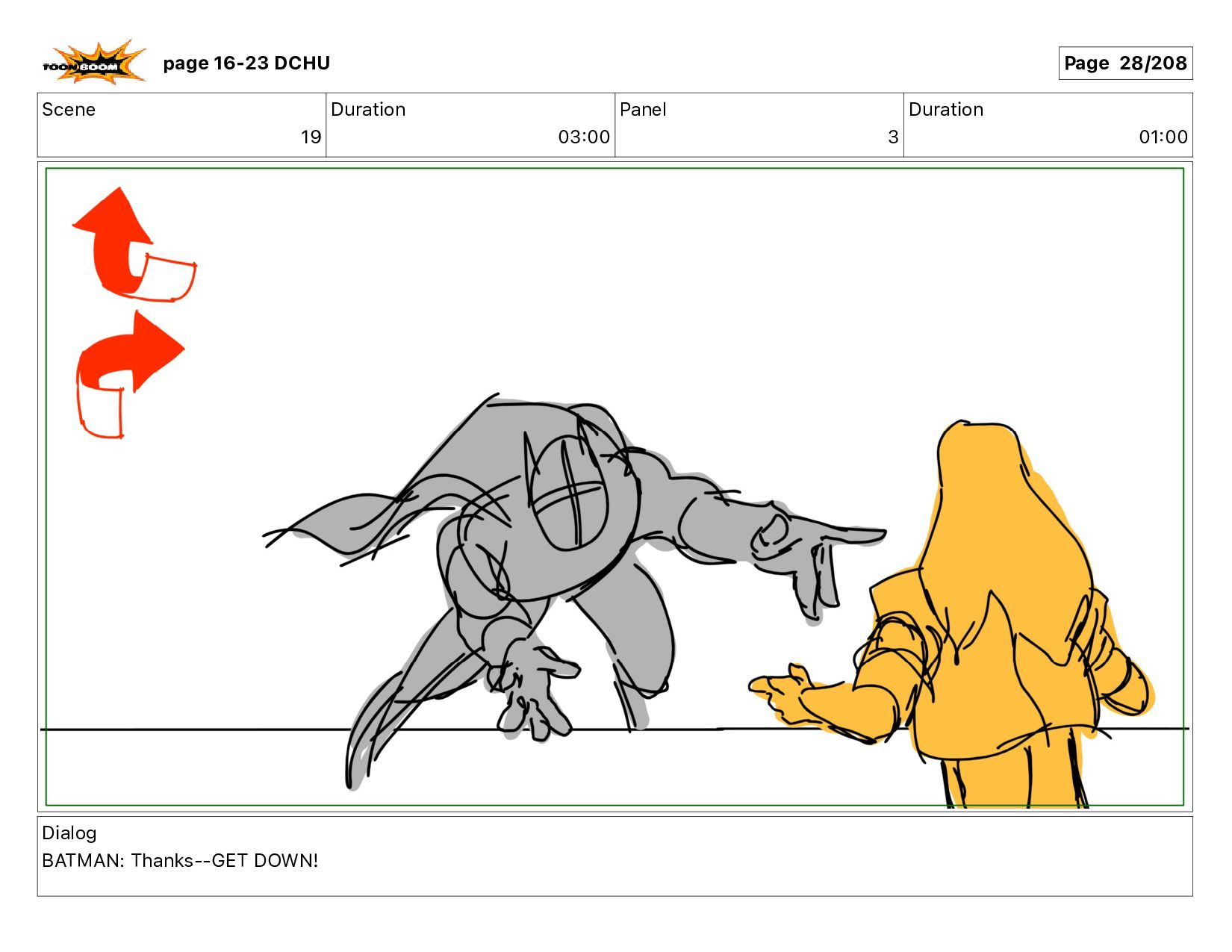Click the Toon Boom logo

[93, 62]
